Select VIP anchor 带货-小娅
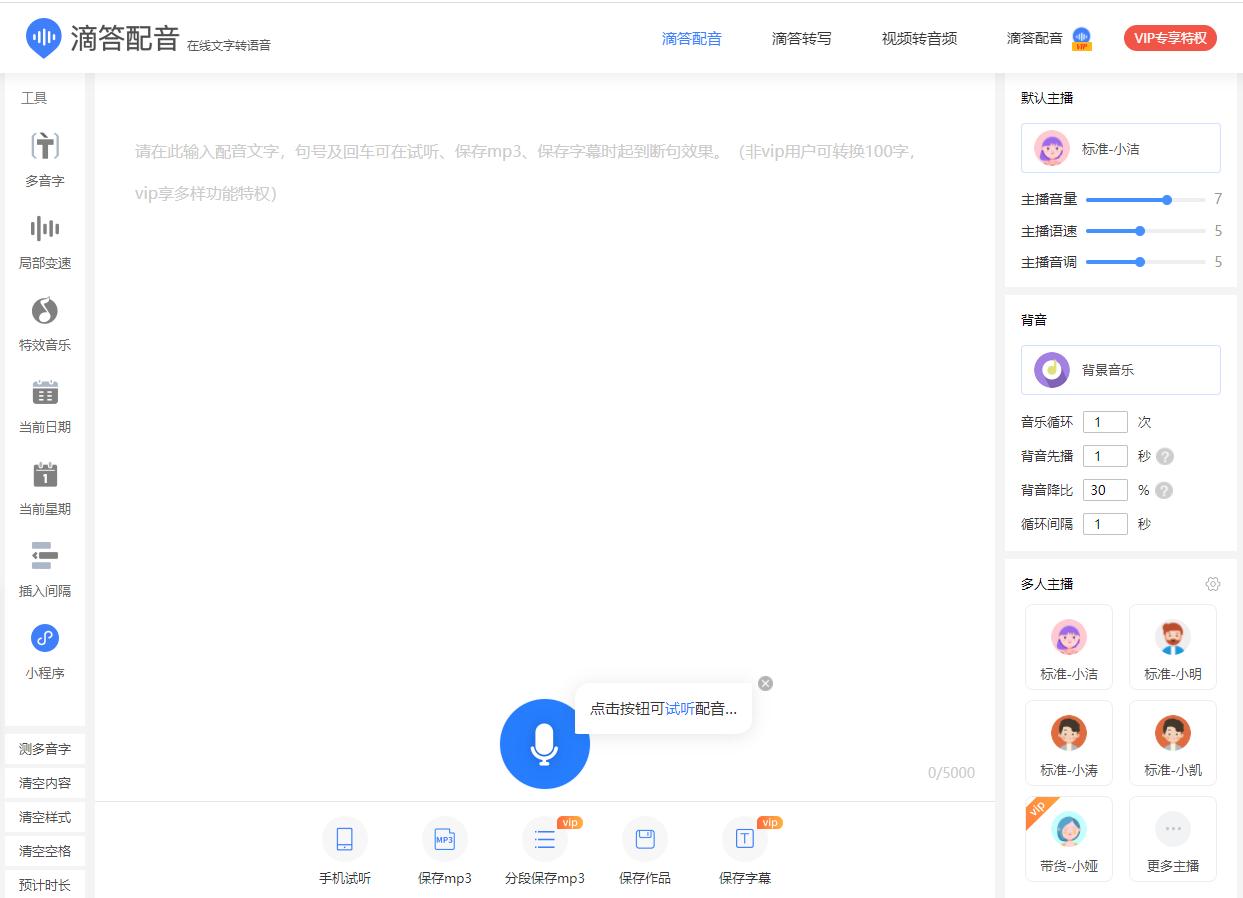 pos(1069,839)
